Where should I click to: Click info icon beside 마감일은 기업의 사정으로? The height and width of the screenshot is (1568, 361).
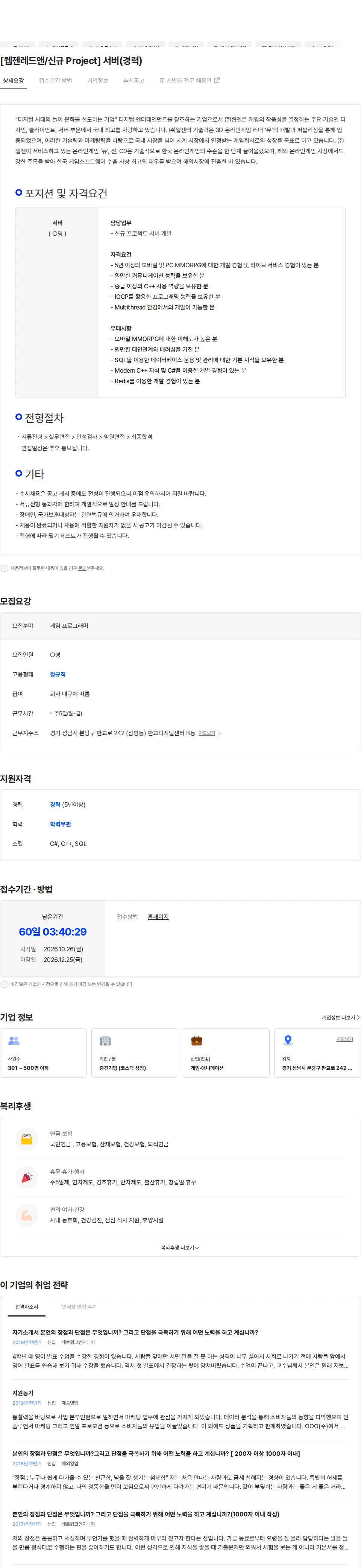tap(5, 984)
